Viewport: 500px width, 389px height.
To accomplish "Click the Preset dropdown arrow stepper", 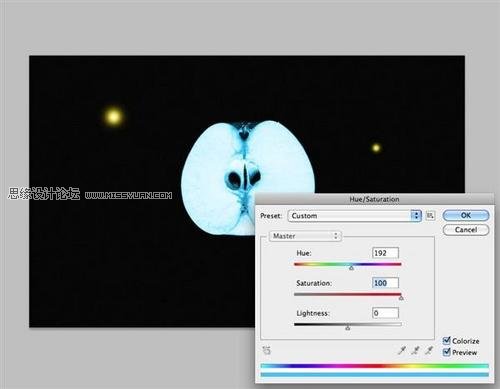I will click(x=416, y=216).
